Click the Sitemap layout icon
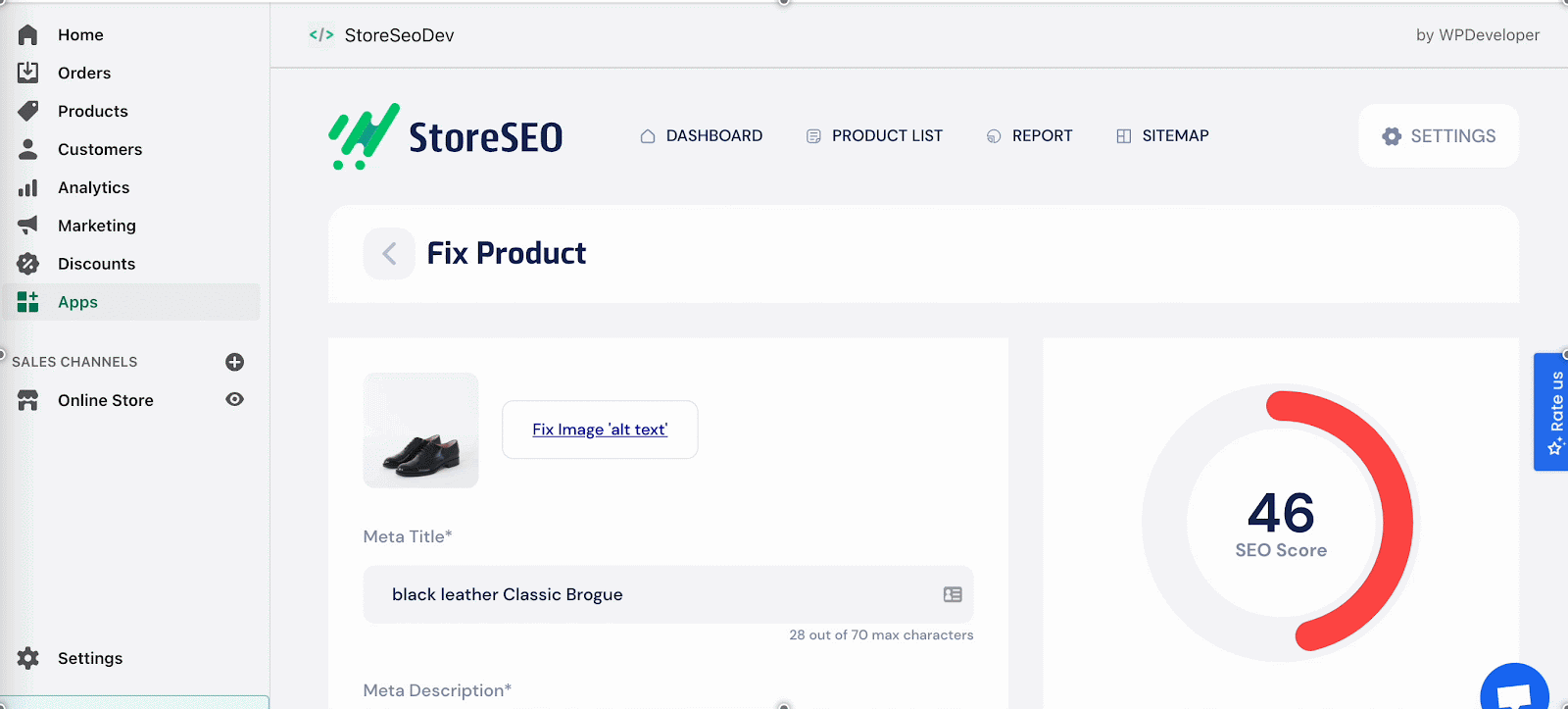Screen dimensions: 1568x709 click(x=1123, y=136)
